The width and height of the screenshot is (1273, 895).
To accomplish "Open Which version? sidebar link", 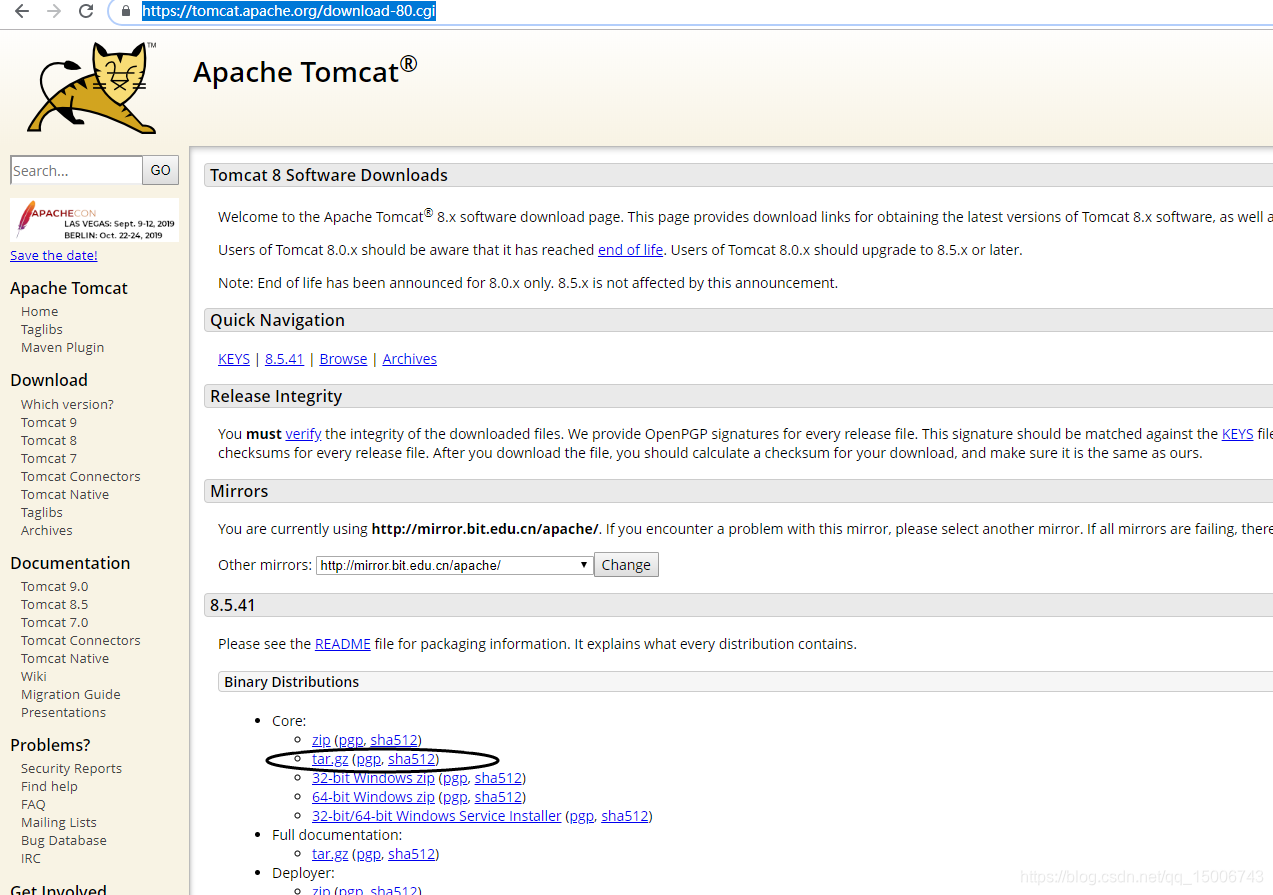I will (x=67, y=404).
